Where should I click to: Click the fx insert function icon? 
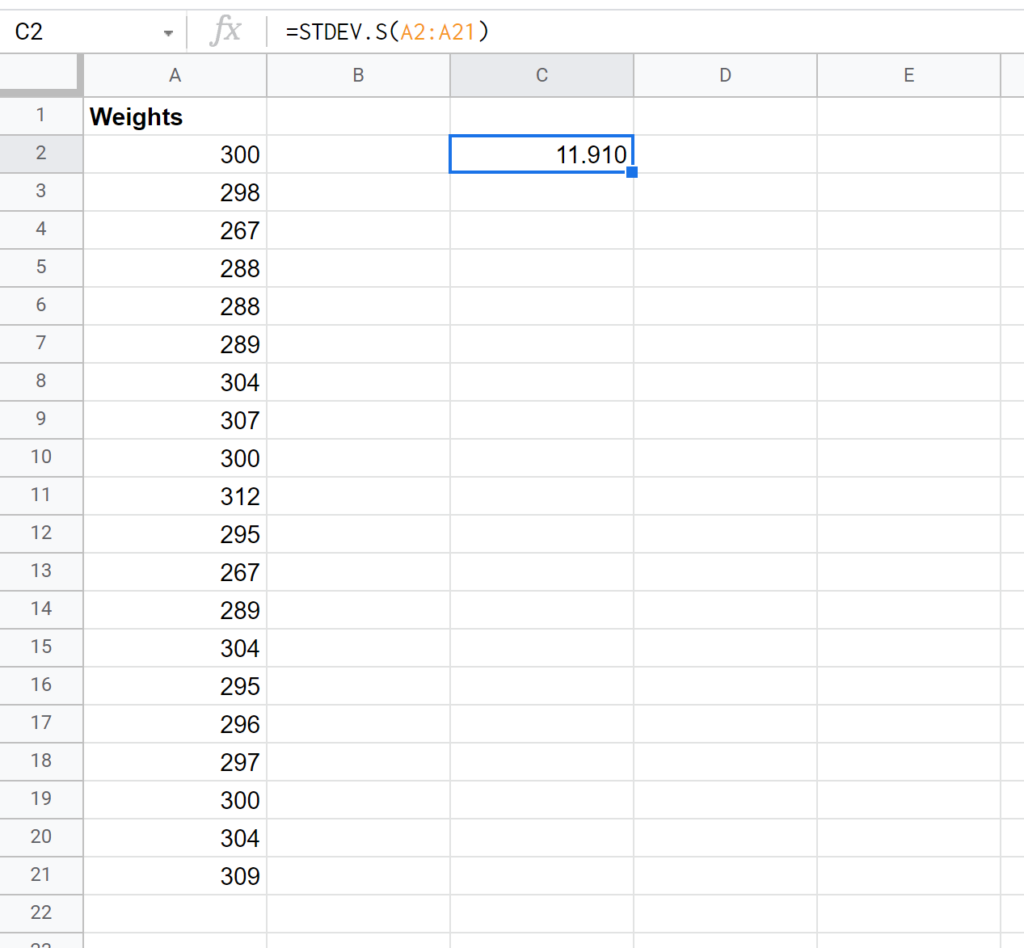227,31
